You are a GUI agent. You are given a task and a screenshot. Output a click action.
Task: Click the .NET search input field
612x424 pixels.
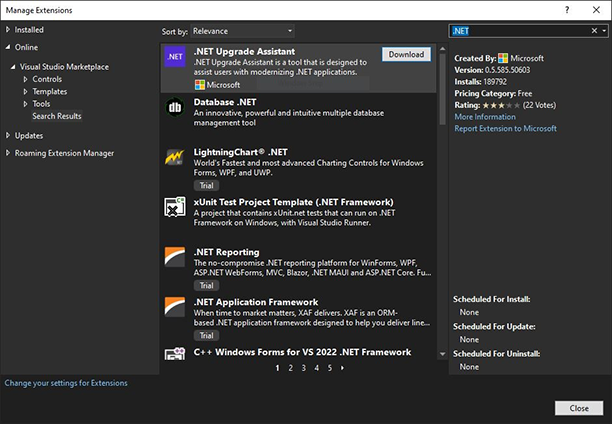(x=519, y=31)
